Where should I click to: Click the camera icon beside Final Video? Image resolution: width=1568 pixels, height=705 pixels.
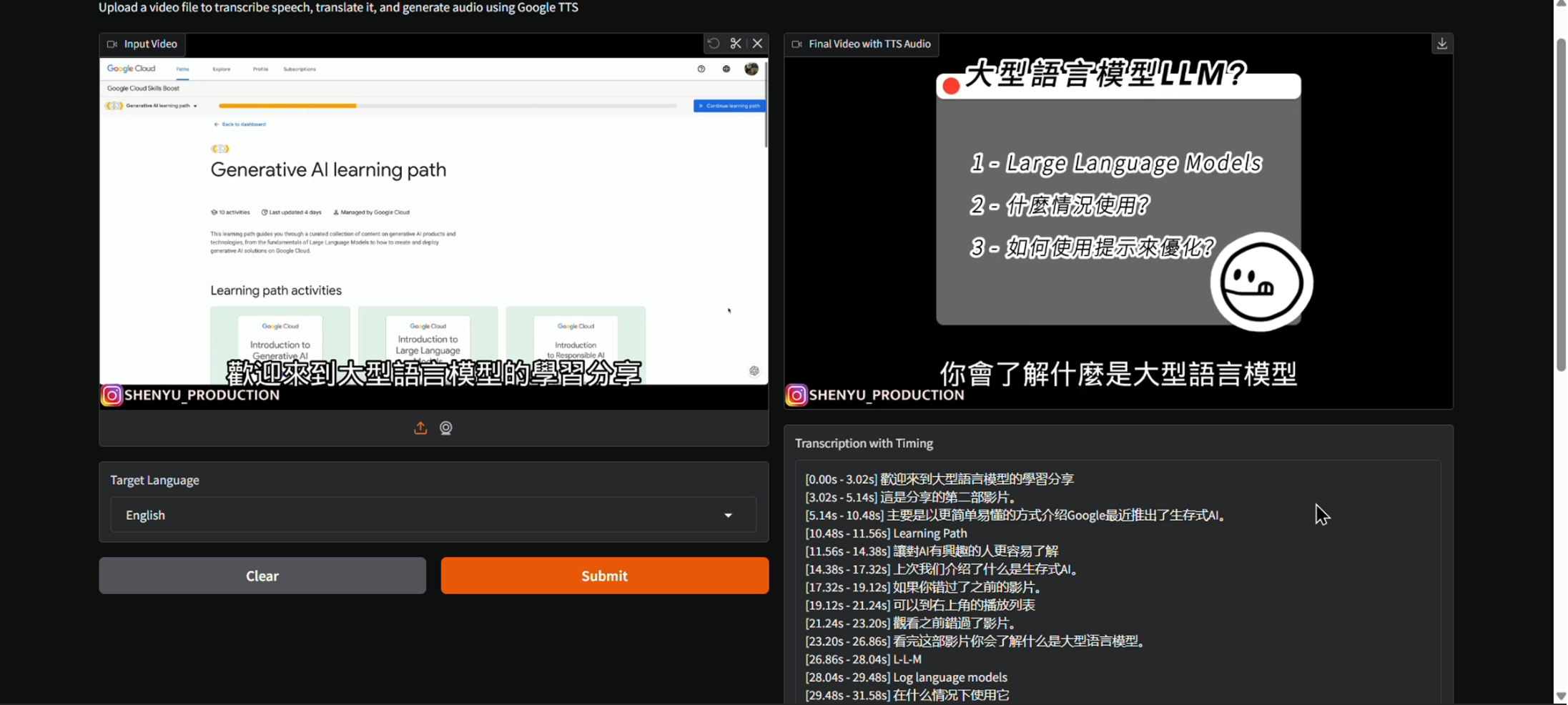point(797,44)
